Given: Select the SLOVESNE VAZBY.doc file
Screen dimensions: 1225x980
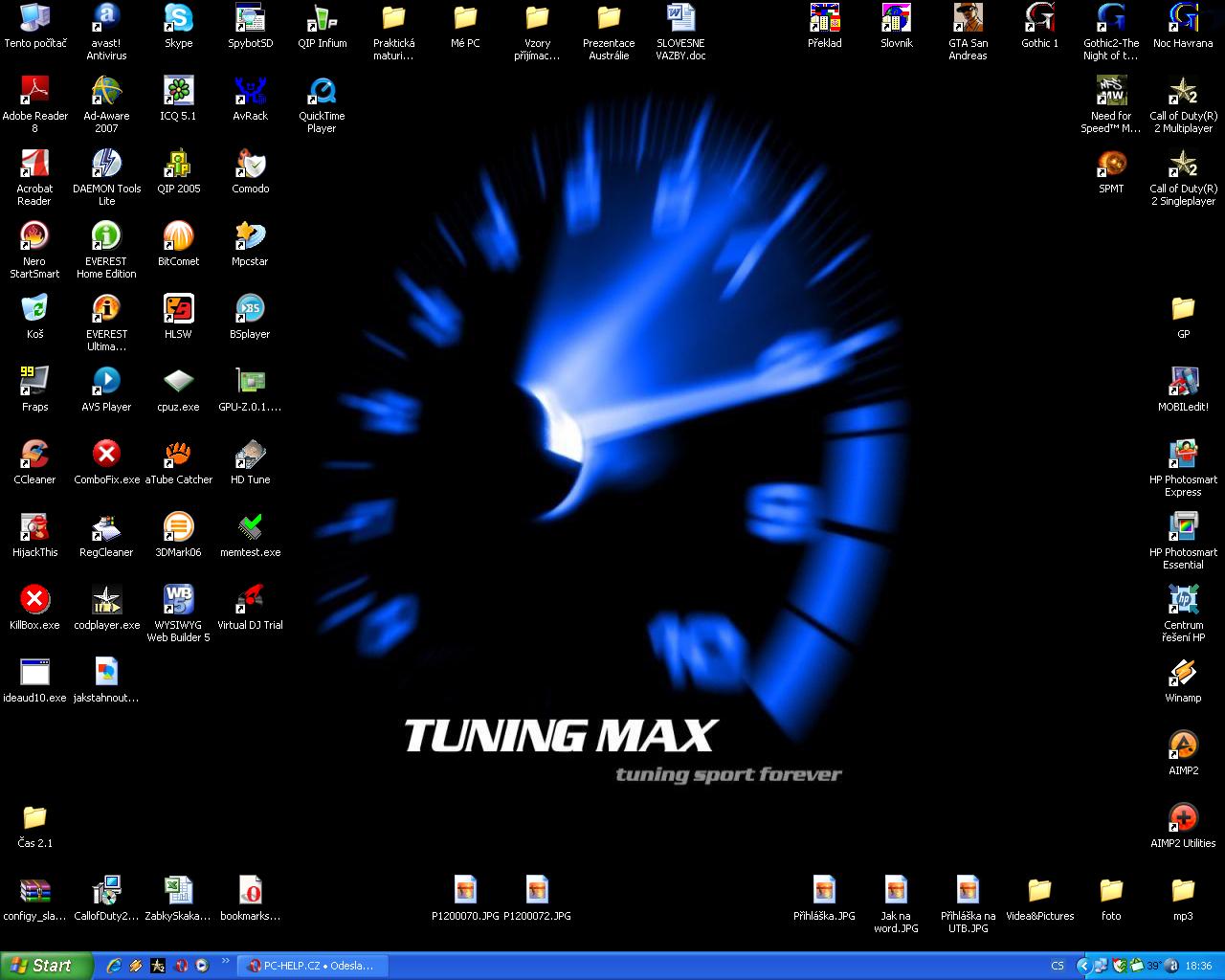Looking at the screenshot, I should coord(680,18).
